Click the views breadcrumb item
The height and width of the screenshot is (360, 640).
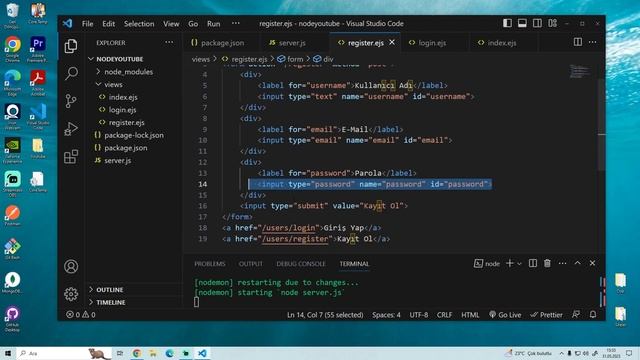point(200,59)
